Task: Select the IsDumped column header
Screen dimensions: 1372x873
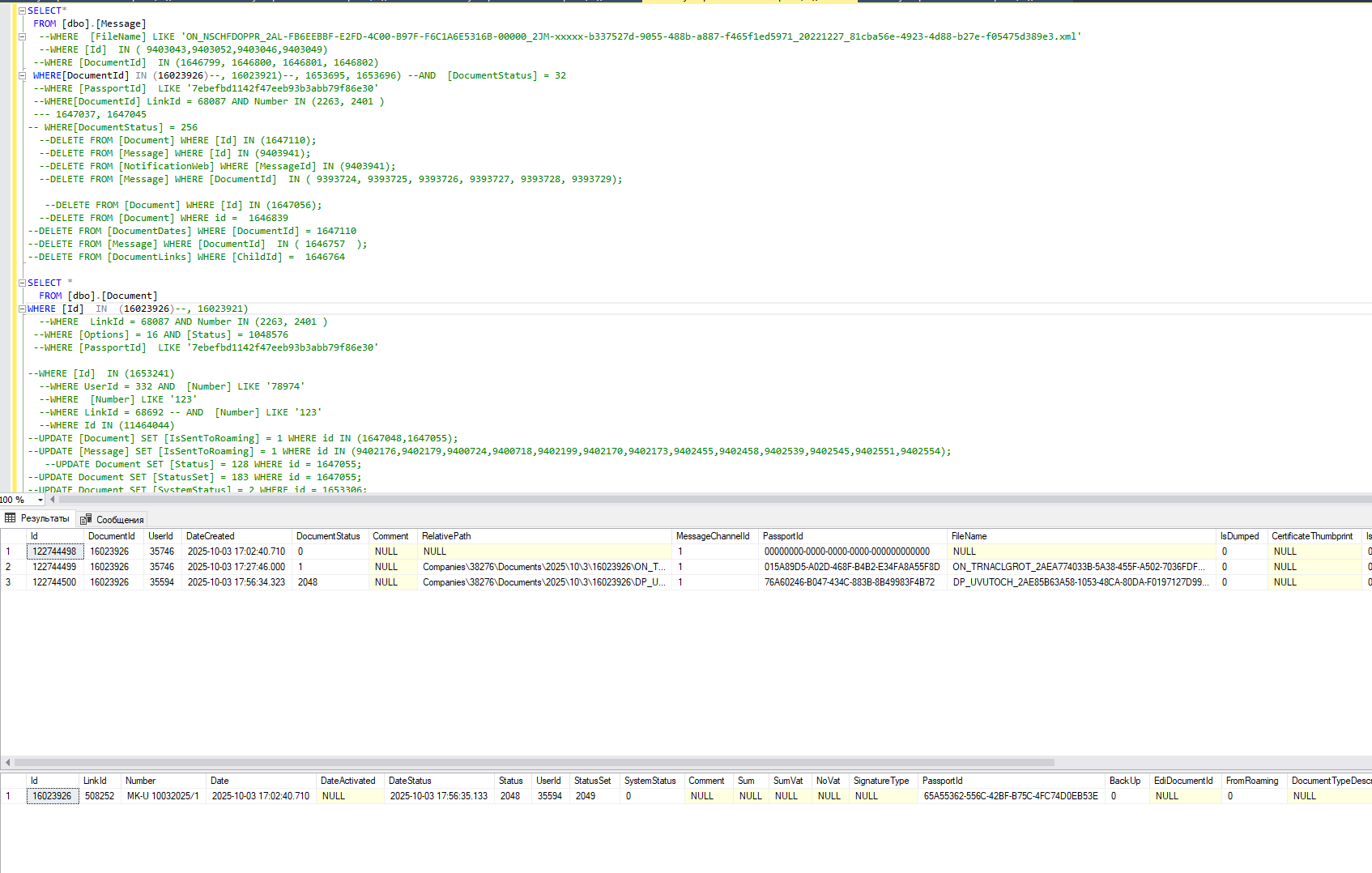Action: (x=1242, y=536)
